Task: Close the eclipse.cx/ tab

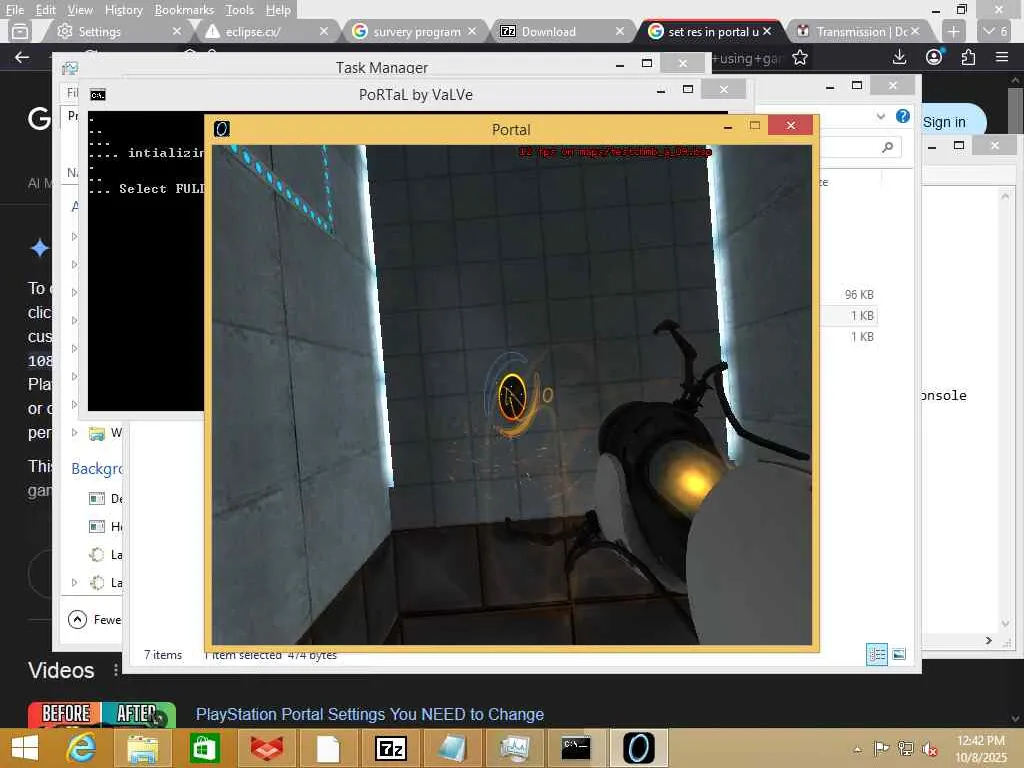Action: click(x=324, y=31)
